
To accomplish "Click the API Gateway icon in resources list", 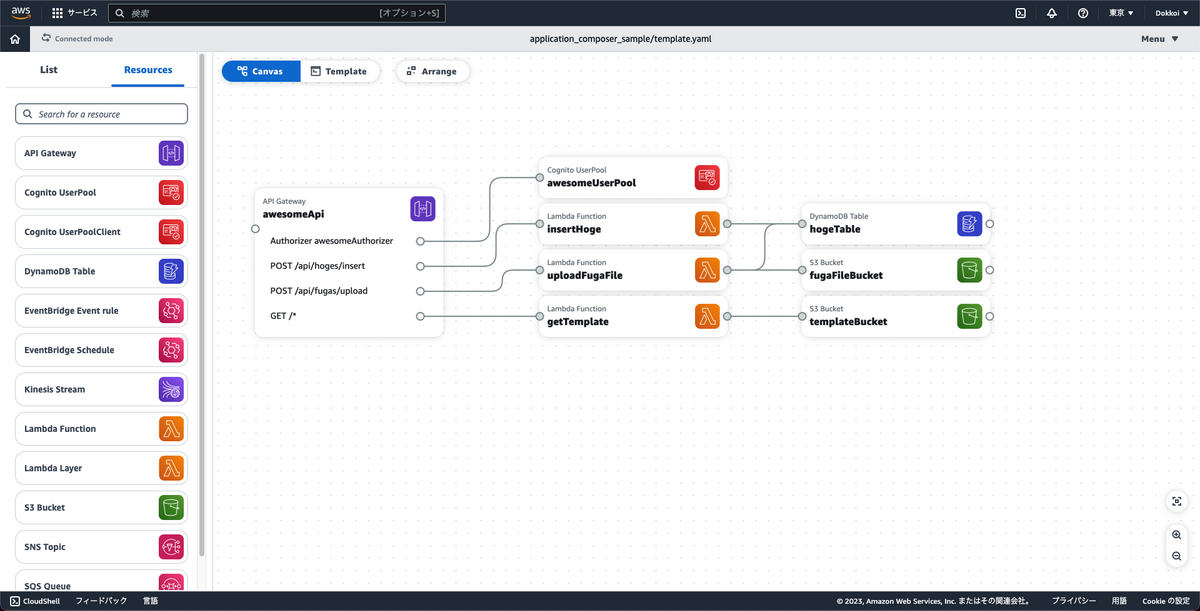I will tap(171, 153).
